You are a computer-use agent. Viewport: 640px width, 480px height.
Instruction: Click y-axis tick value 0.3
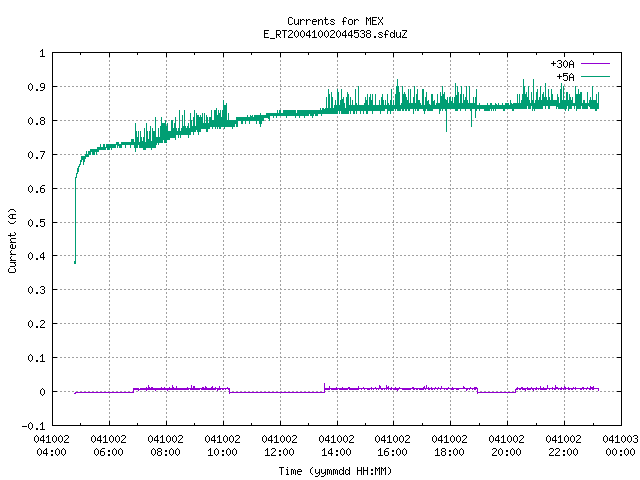36,290
